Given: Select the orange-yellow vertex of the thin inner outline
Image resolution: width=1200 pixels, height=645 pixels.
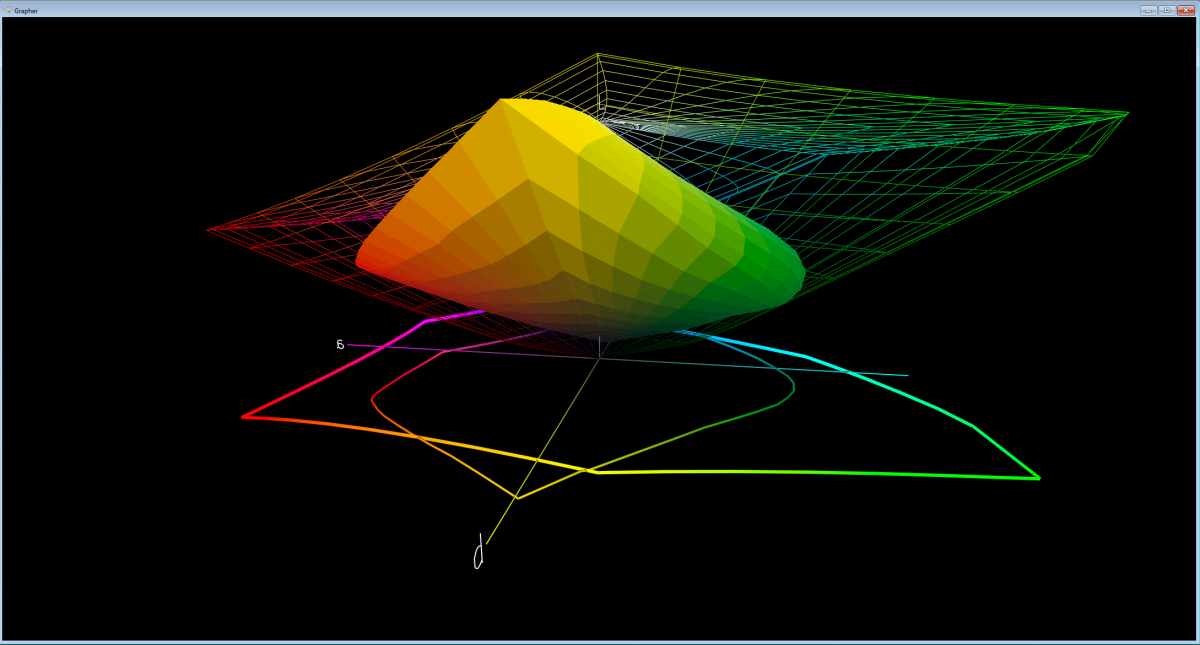Looking at the screenshot, I should 517,497.
